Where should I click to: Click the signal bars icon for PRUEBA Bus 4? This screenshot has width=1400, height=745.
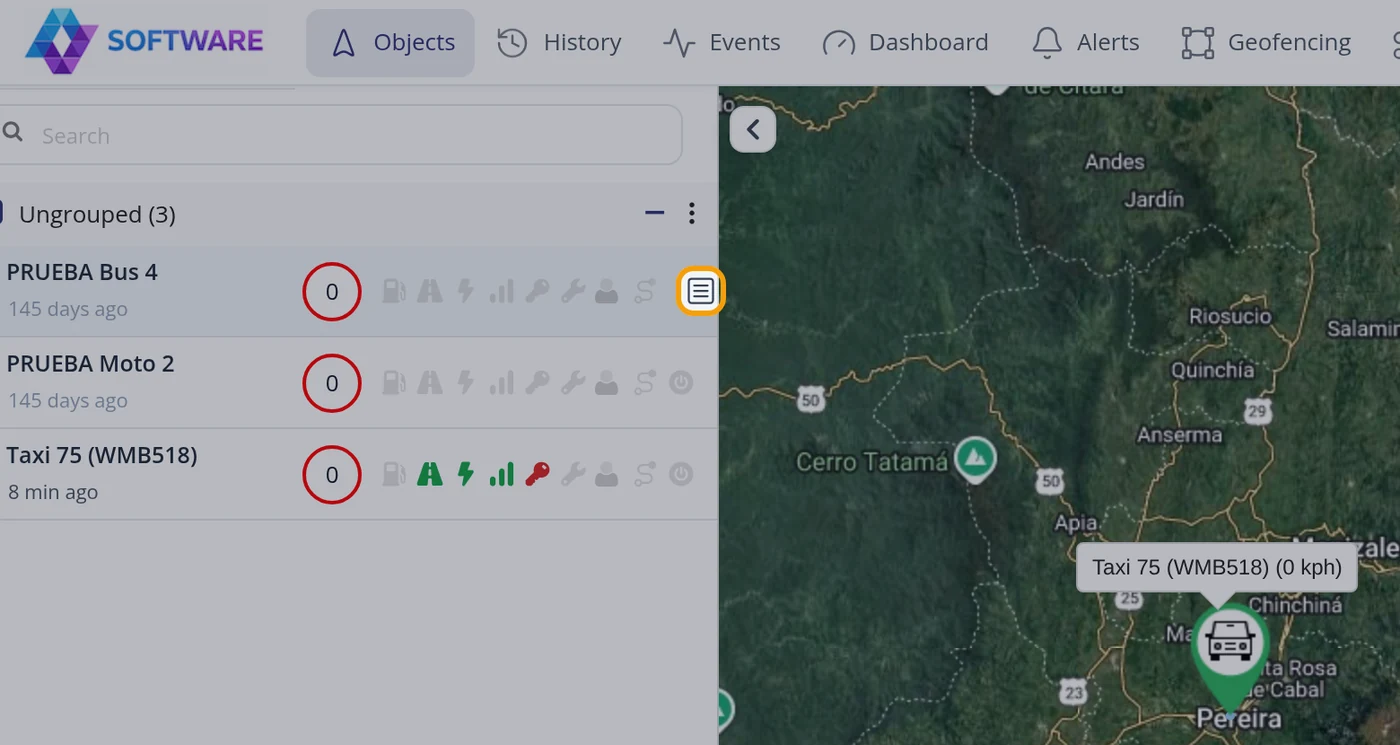click(x=501, y=291)
